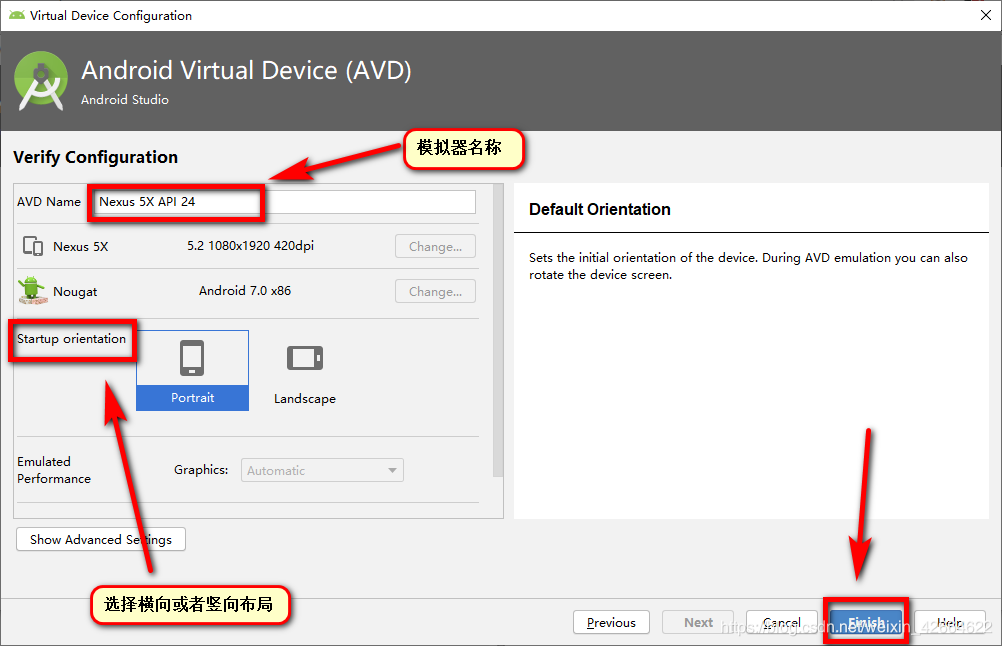1002x646 pixels.
Task: Close the Virtual Device Configuration window
Action: [x=985, y=15]
